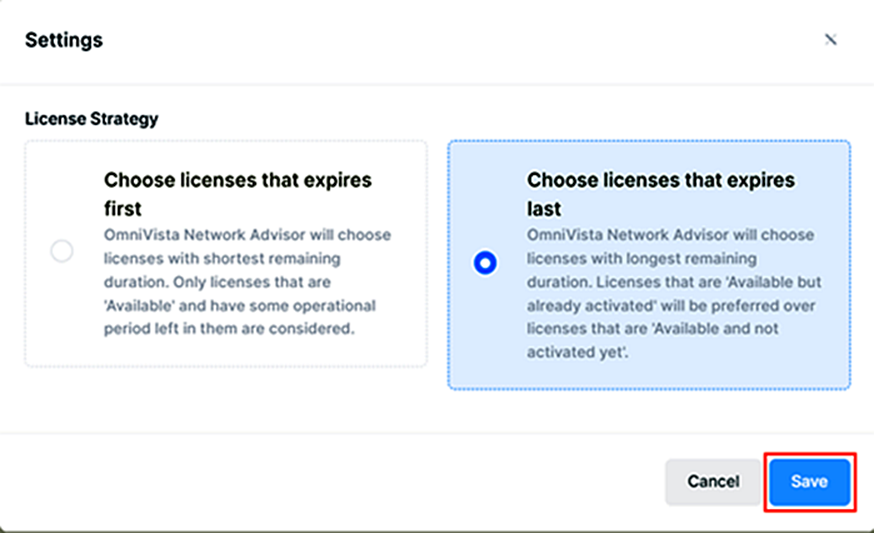This screenshot has height=533, width=874.
Task: Select the 'expires last' radio button
Action: pyautogui.click(x=485, y=263)
